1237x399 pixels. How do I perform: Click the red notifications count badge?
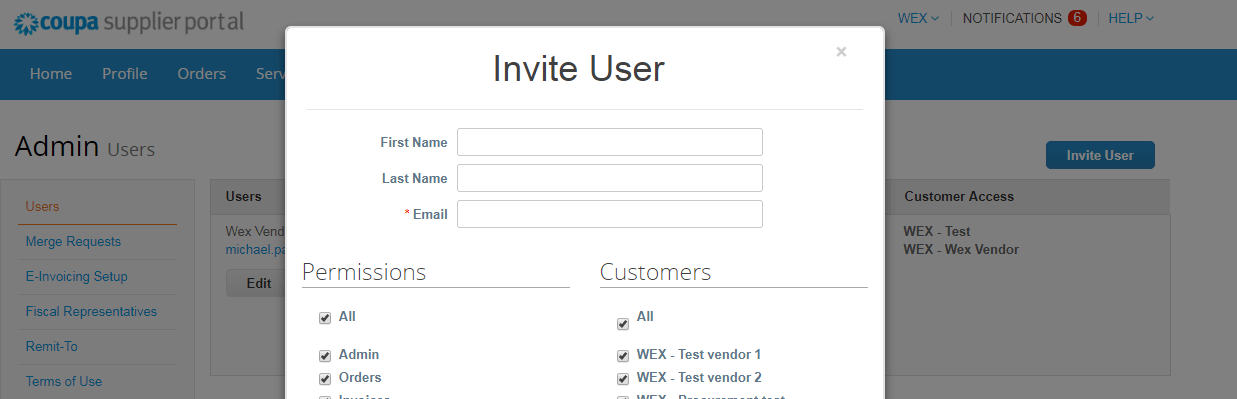(1077, 18)
